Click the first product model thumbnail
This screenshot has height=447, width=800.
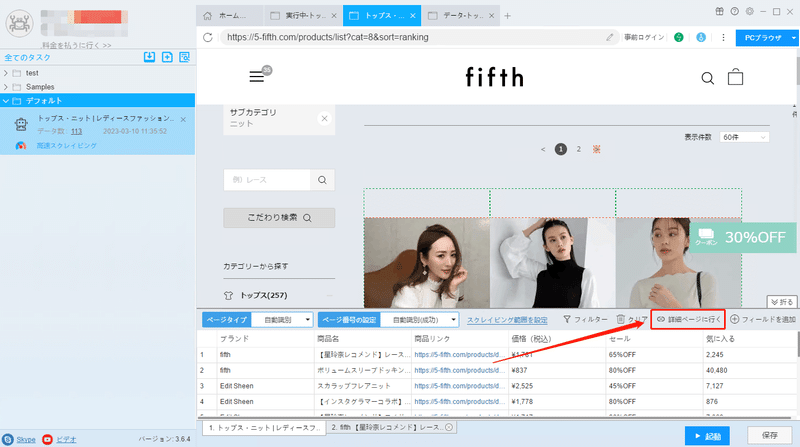(x=427, y=263)
